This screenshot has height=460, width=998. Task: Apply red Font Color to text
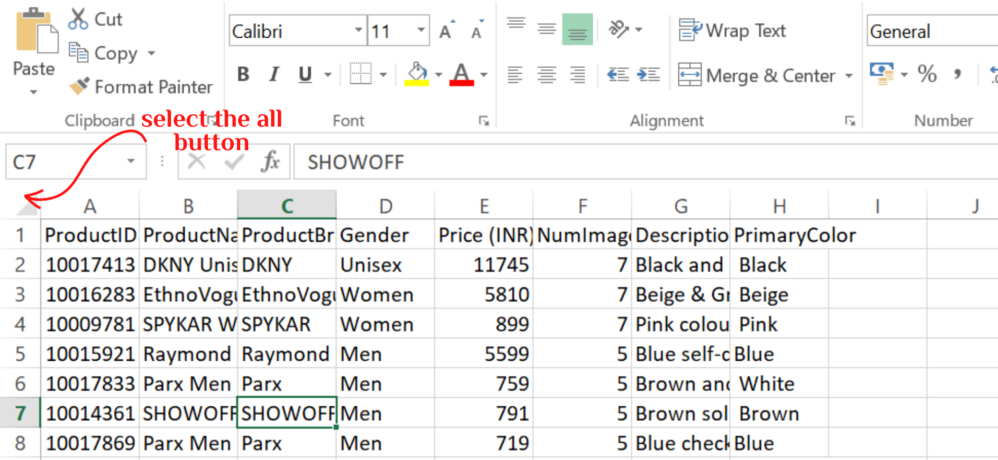[x=462, y=74]
